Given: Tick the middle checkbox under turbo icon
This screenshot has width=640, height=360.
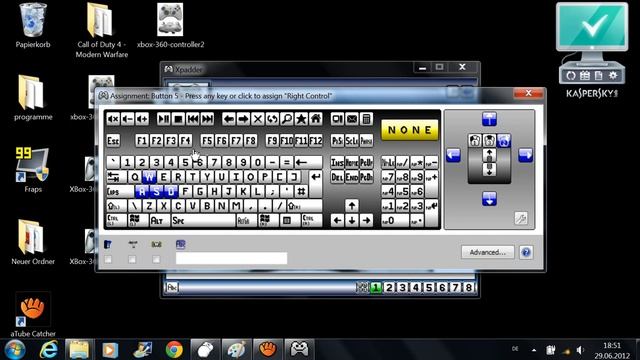Looking at the screenshot, I should 132,259.
